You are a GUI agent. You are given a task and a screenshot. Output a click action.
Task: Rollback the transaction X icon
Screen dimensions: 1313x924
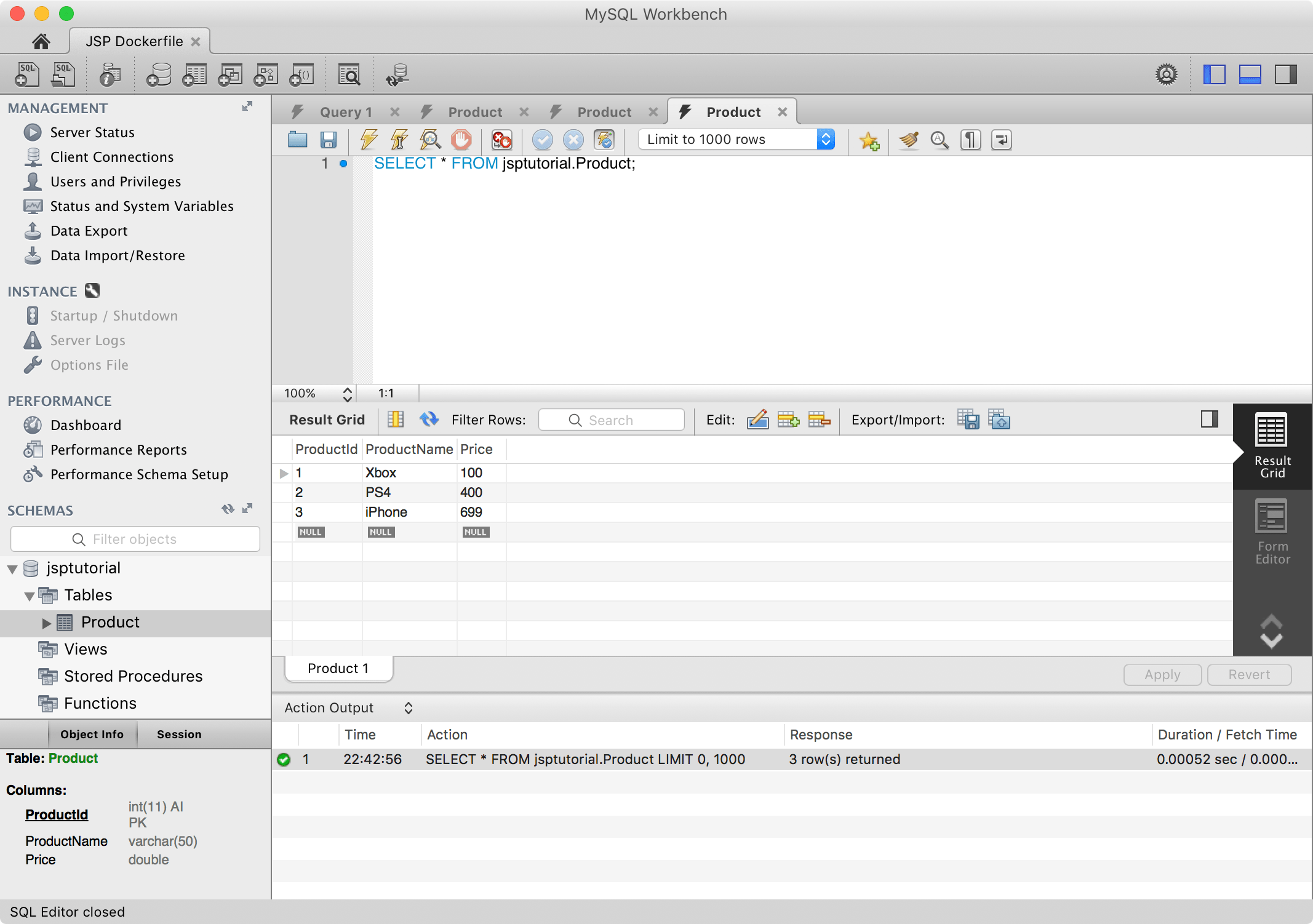coord(573,140)
